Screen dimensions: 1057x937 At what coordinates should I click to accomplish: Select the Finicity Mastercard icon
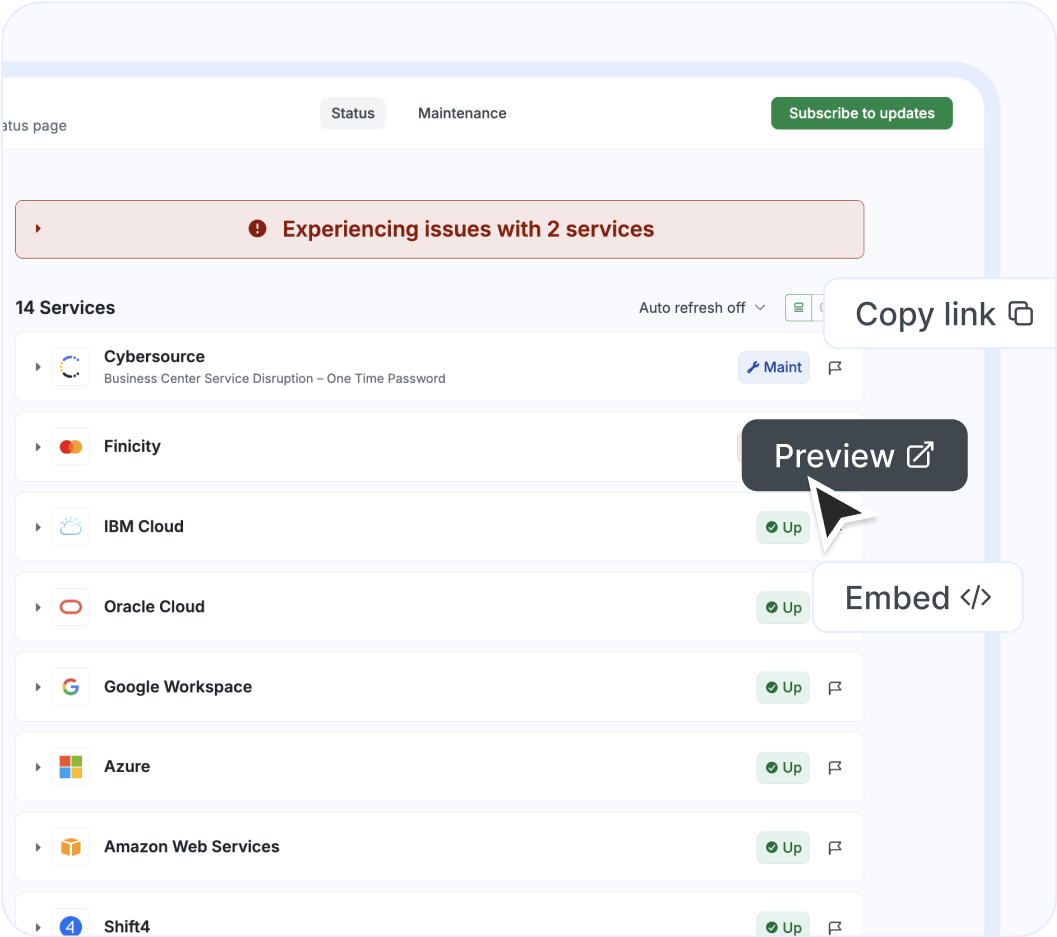[x=71, y=446]
